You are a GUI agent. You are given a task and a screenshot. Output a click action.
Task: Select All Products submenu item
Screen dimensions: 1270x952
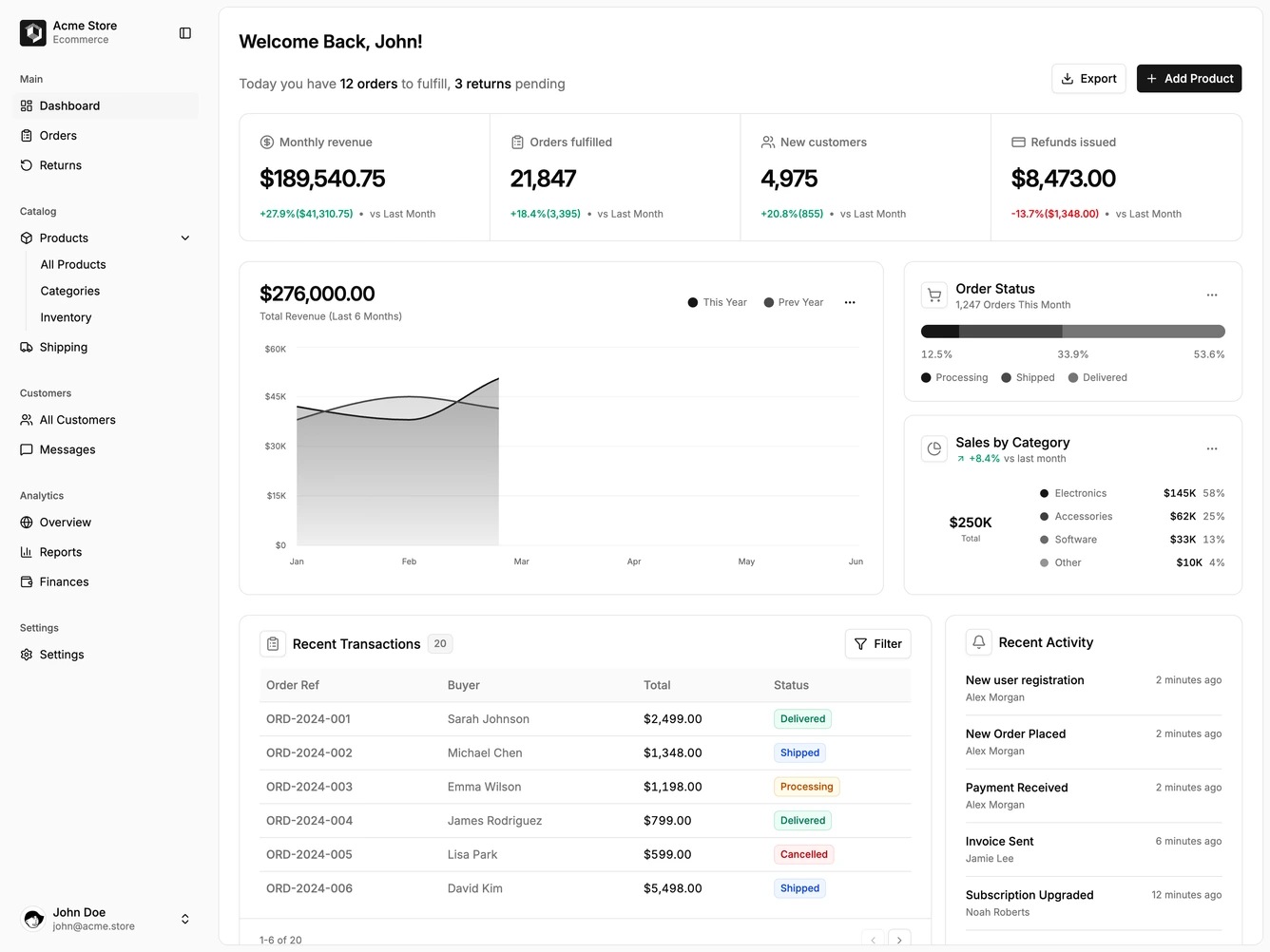tap(73, 265)
